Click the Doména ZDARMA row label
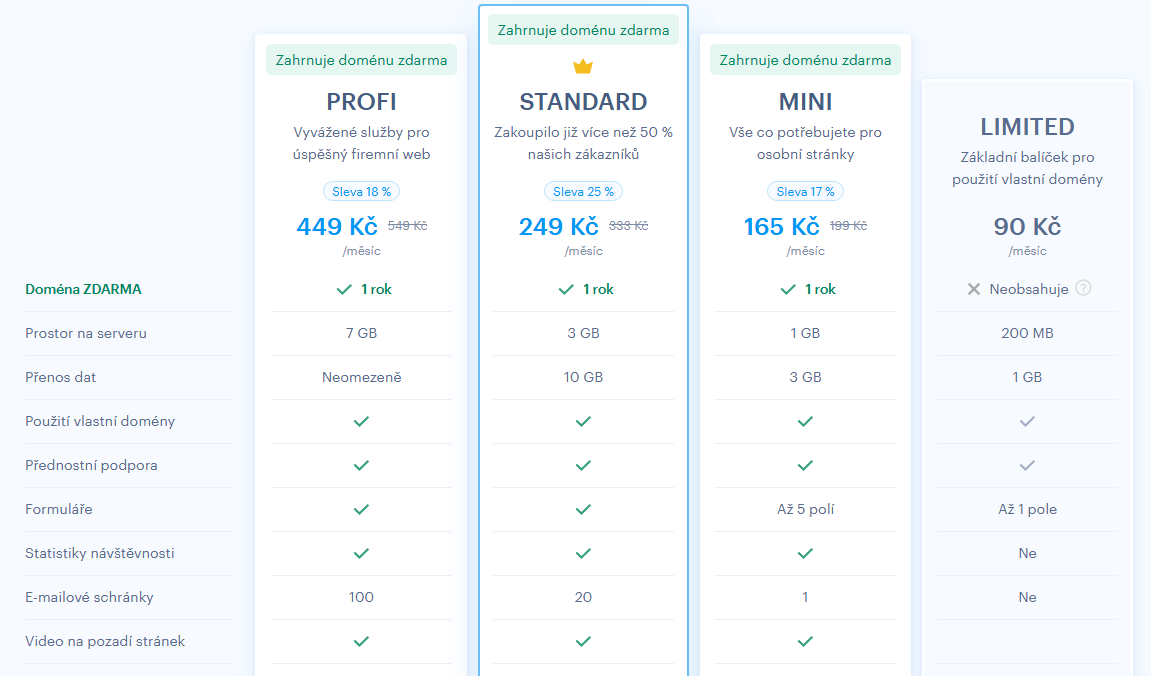 pos(83,289)
